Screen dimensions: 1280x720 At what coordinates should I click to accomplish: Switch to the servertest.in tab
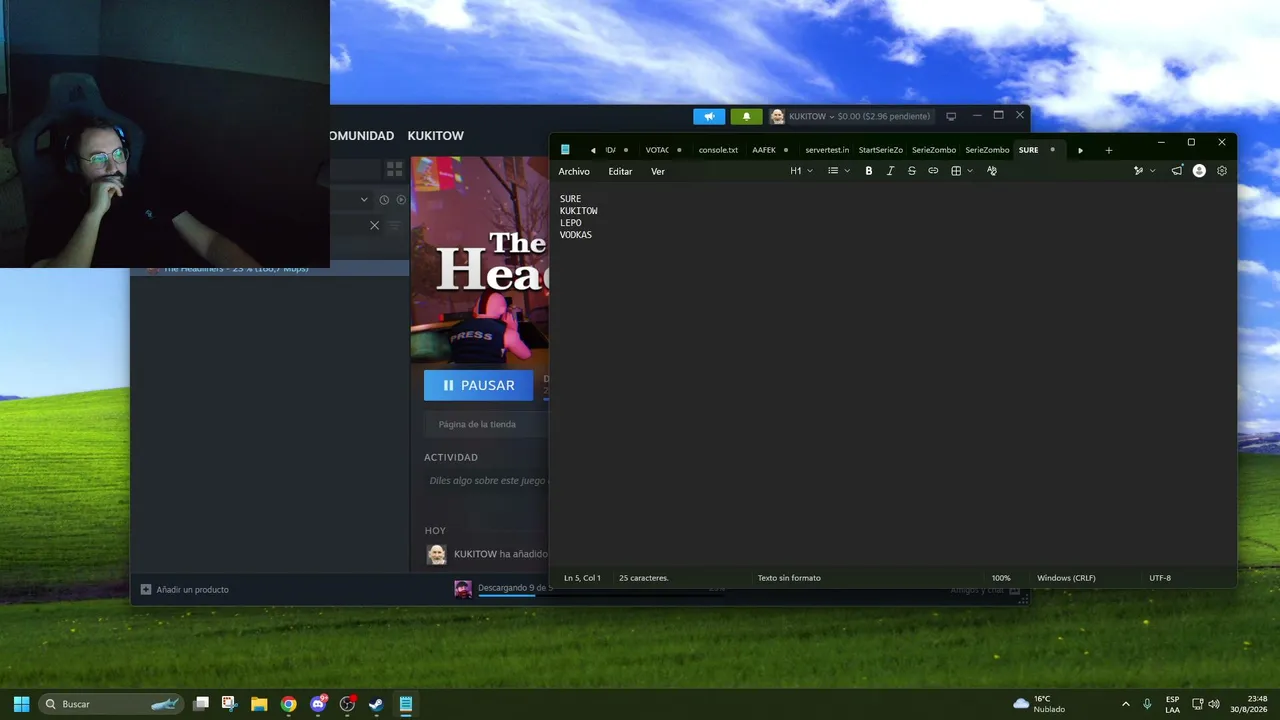coord(827,150)
